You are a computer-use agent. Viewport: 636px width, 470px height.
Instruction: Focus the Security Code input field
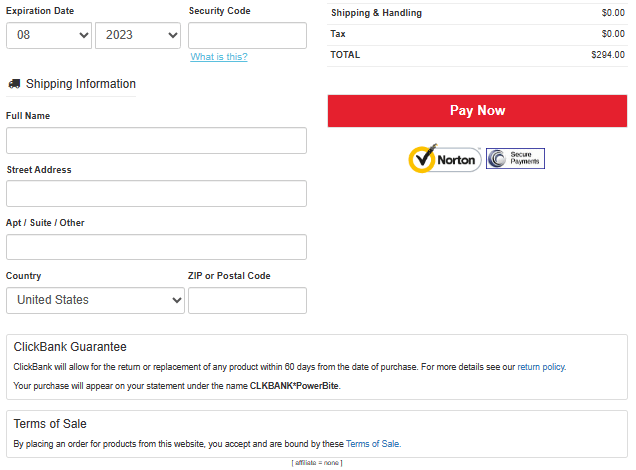tap(247, 35)
